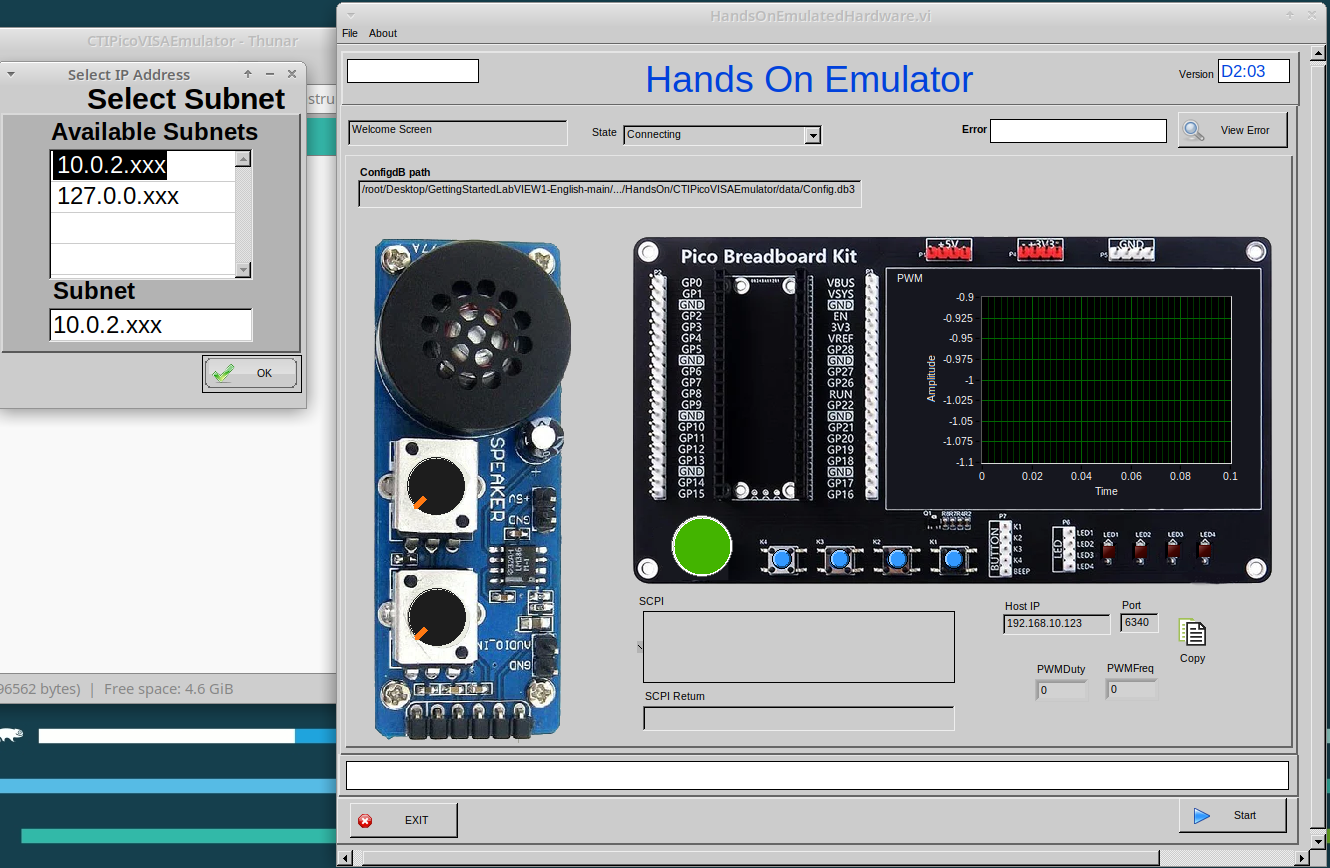Click the subnet list scroll-up arrow
This screenshot has width=1330, height=868.
[x=243, y=158]
